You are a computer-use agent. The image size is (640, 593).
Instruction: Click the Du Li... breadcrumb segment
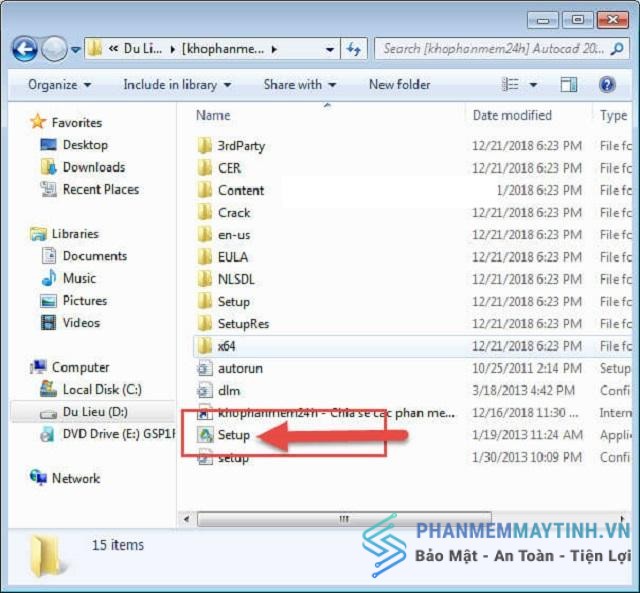[x=143, y=49]
